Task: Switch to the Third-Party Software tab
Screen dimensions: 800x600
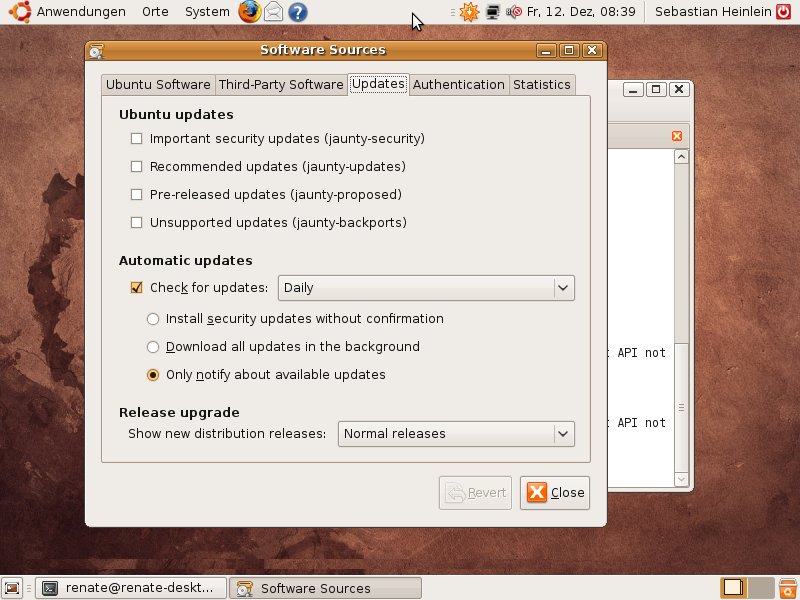Action: click(x=281, y=85)
